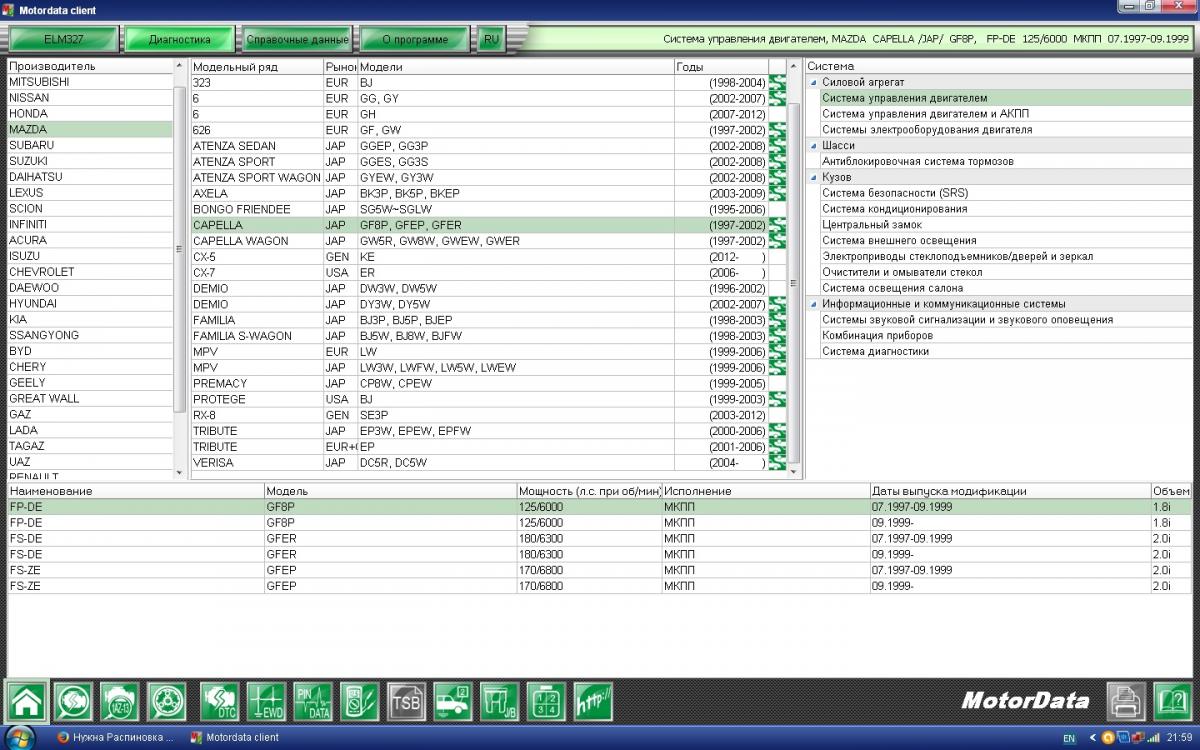Click the tray clock showing 21:59
Image resolution: width=1200 pixels, height=750 pixels.
tap(1179, 738)
